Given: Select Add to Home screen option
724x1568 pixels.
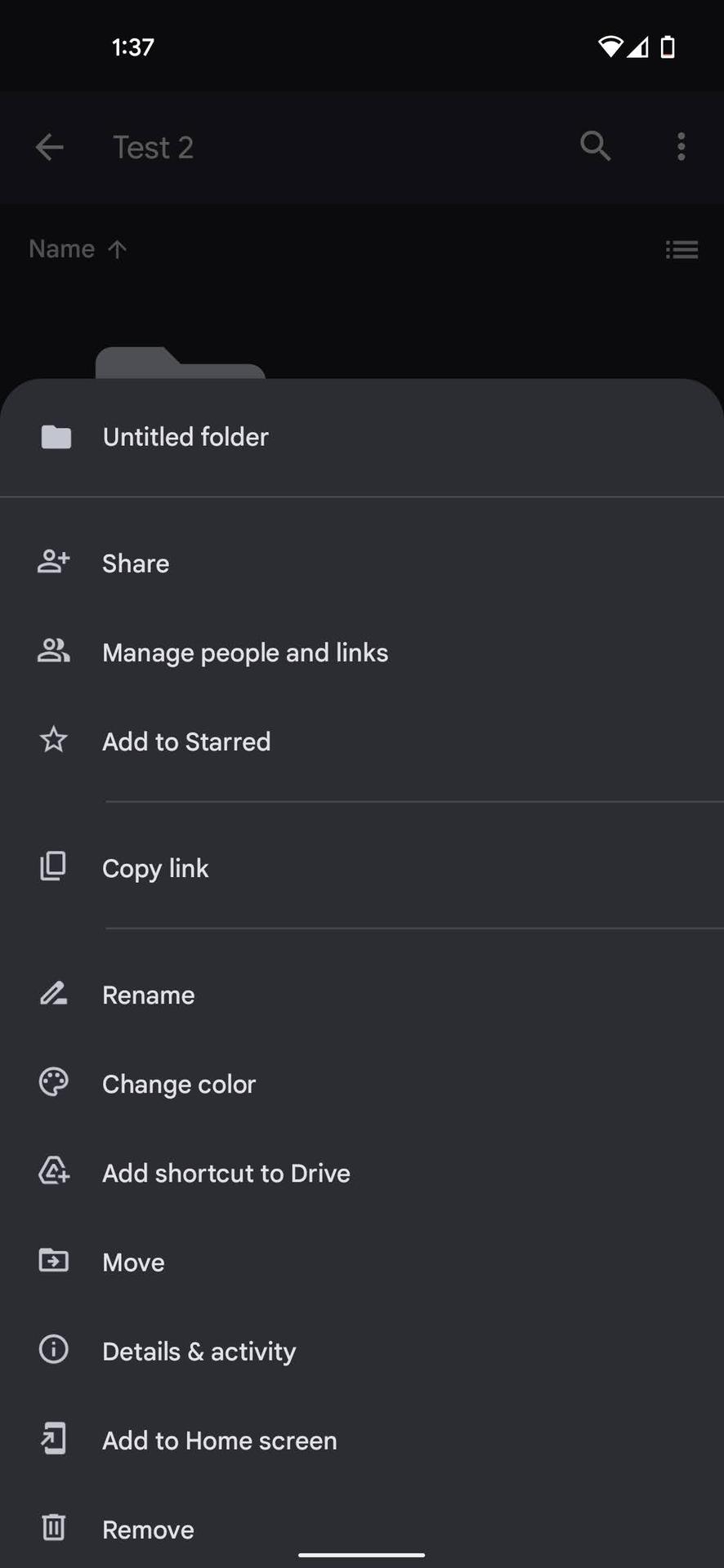Looking at the screenshot, I should click(219, 1441).
